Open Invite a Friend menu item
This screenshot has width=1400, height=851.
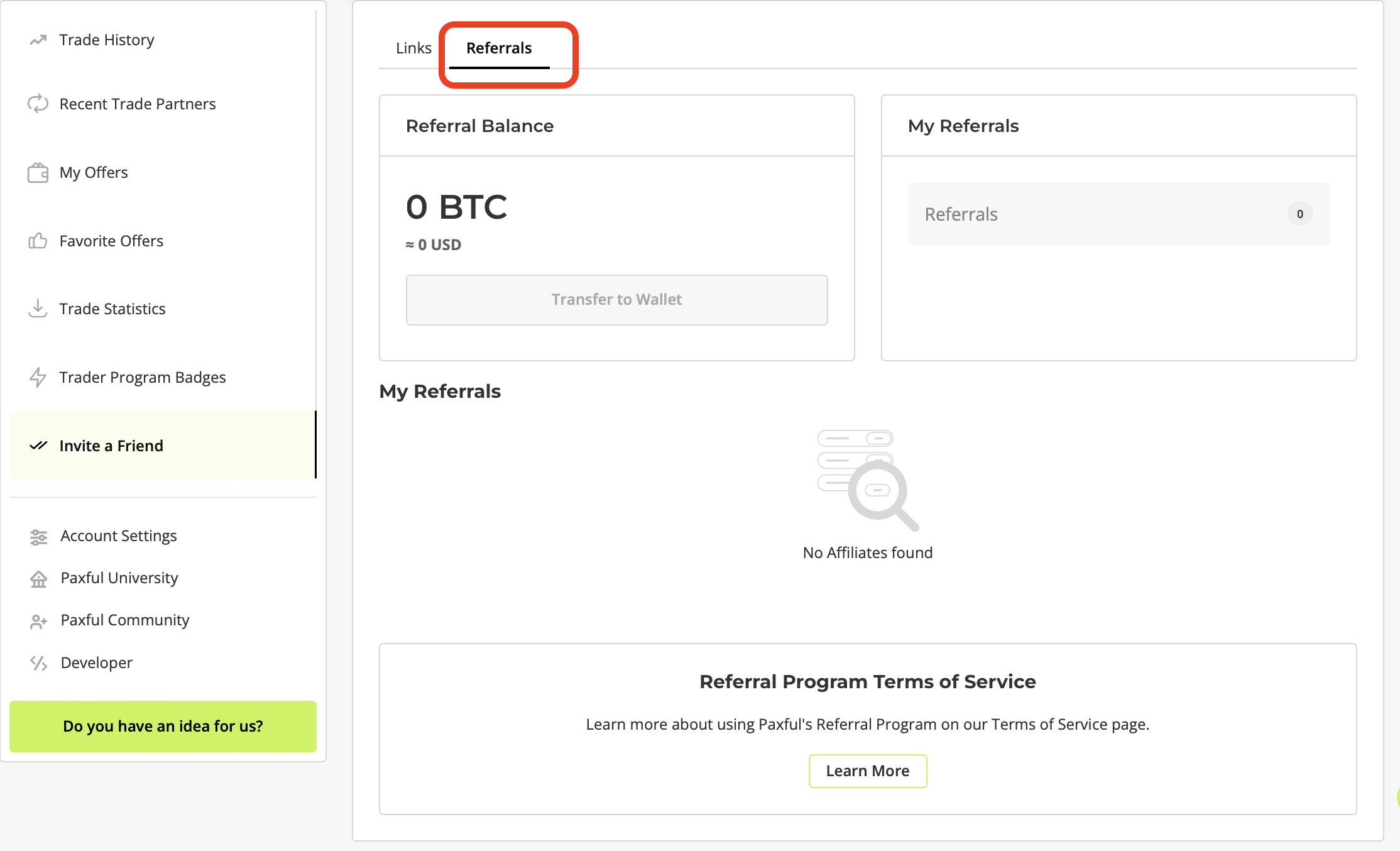111,446
